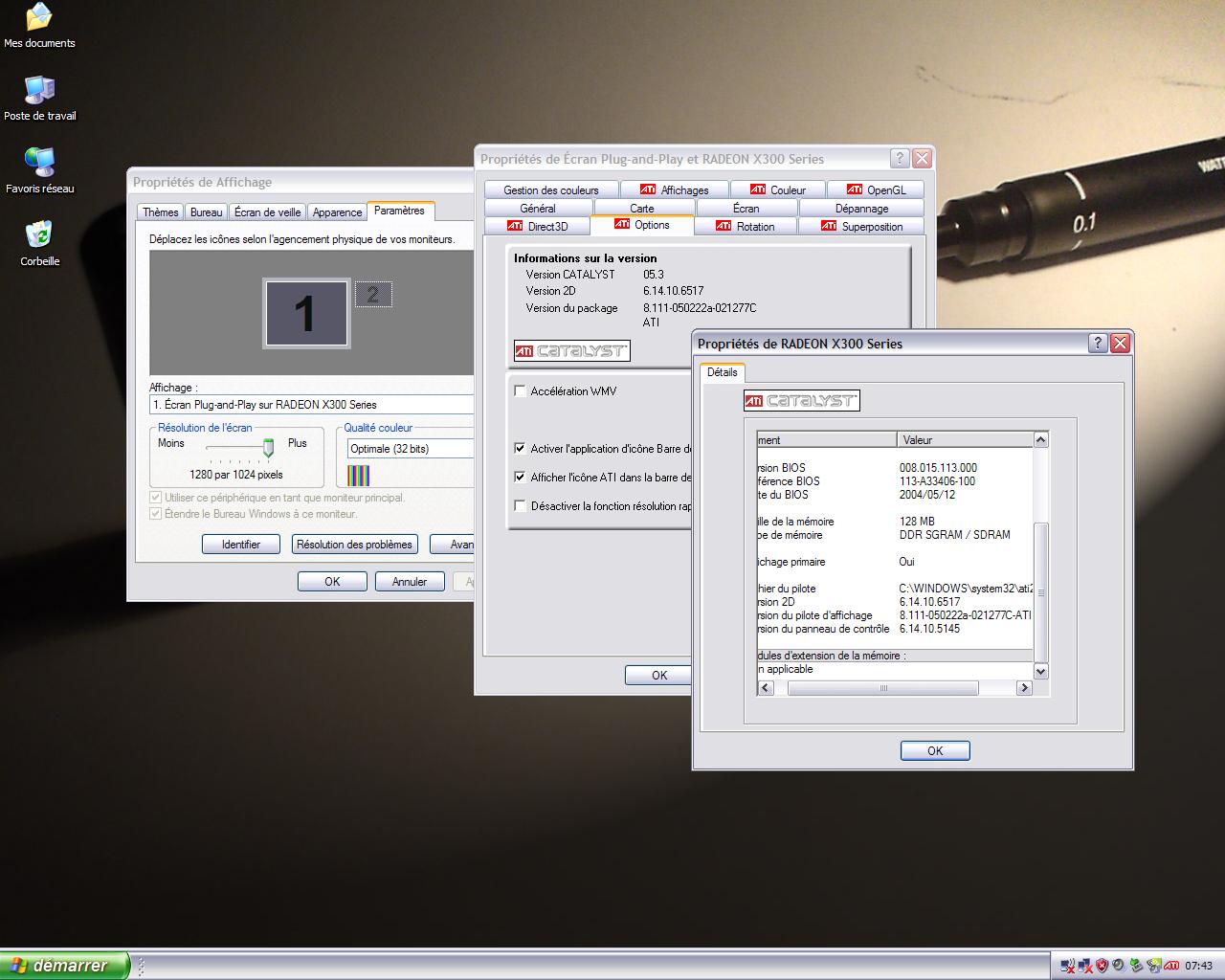Image resolution: width=1225 pixels, height=980 pixels.
Task: Click the Résolution de l'écran slider
Action: tap(269, 447)
